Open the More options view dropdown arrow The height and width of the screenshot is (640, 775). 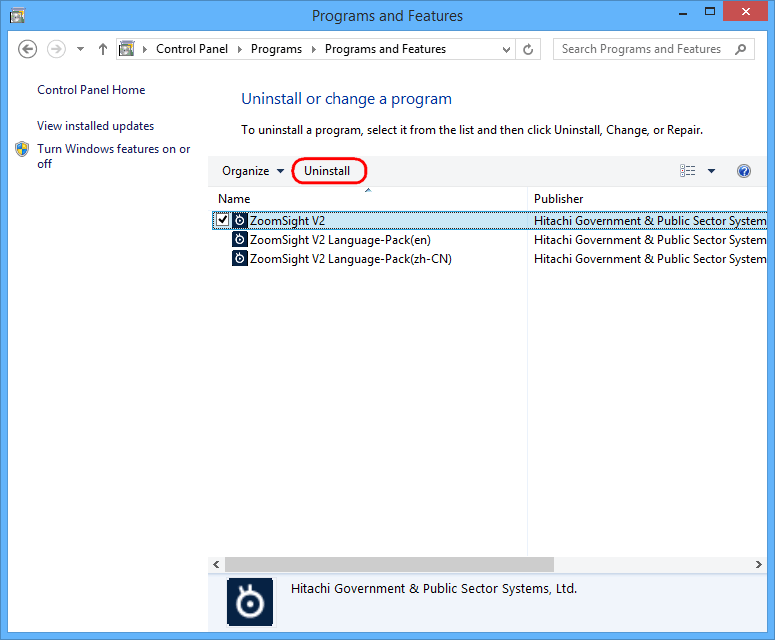click(711, 171)
